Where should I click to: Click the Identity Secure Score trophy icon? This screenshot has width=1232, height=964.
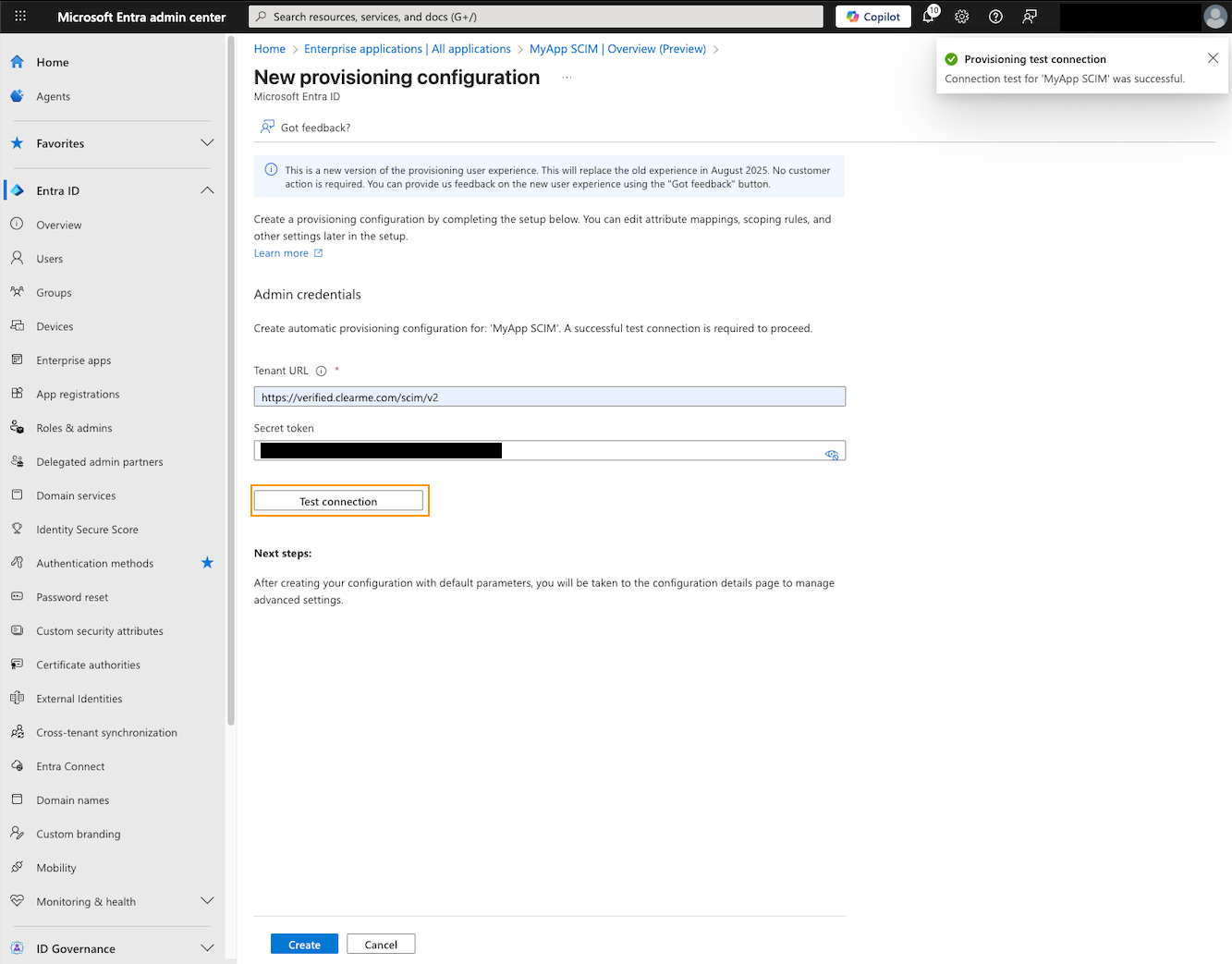[17, 530]
